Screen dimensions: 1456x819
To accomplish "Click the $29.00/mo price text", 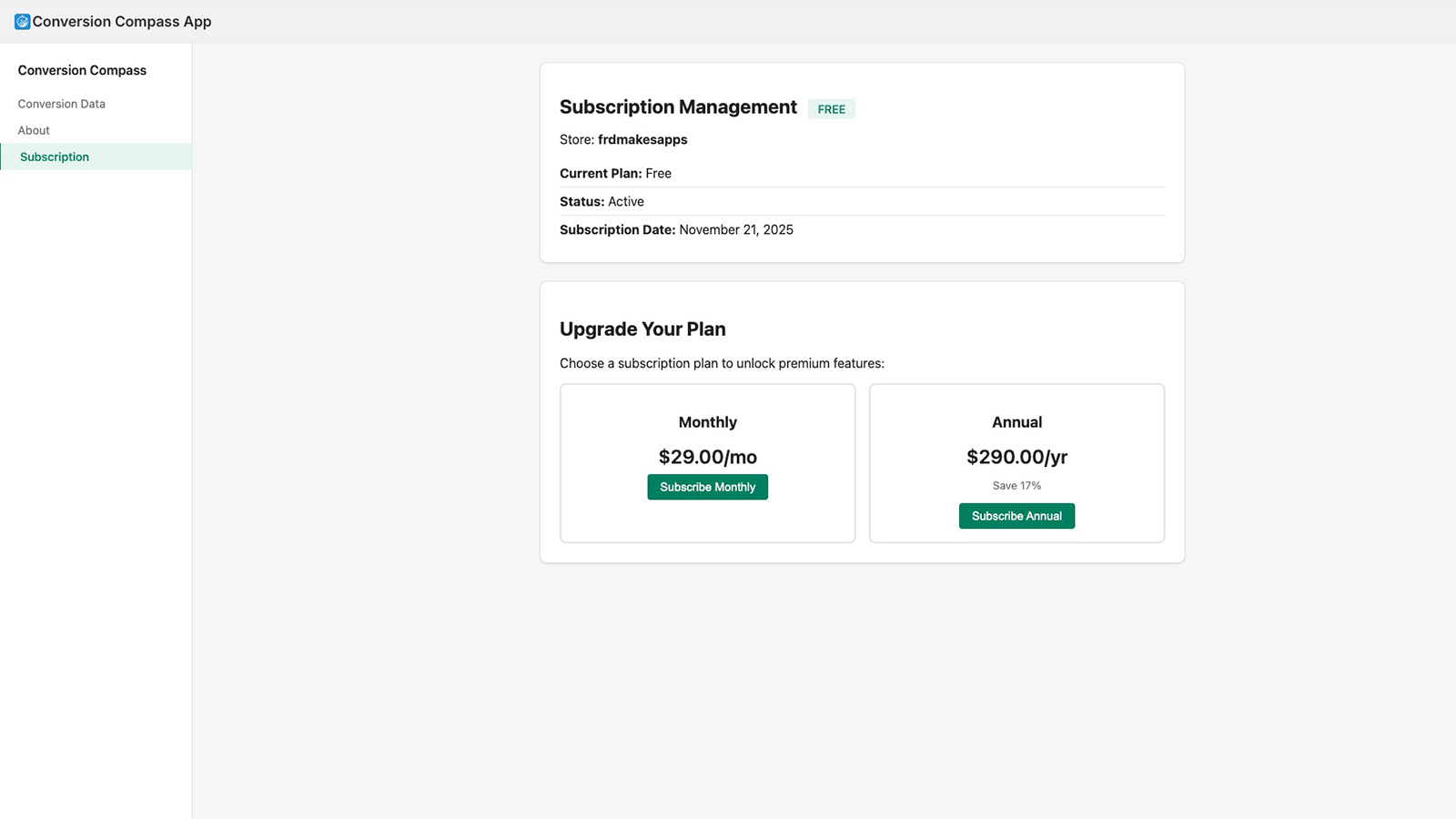I will click(x=707, y=457).
